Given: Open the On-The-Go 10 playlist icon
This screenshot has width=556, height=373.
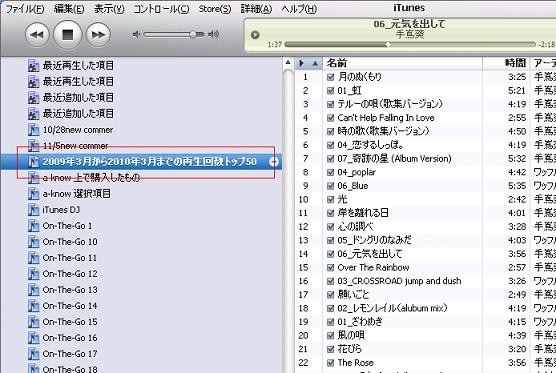Looking at the screenshot, I should (33, 242).
